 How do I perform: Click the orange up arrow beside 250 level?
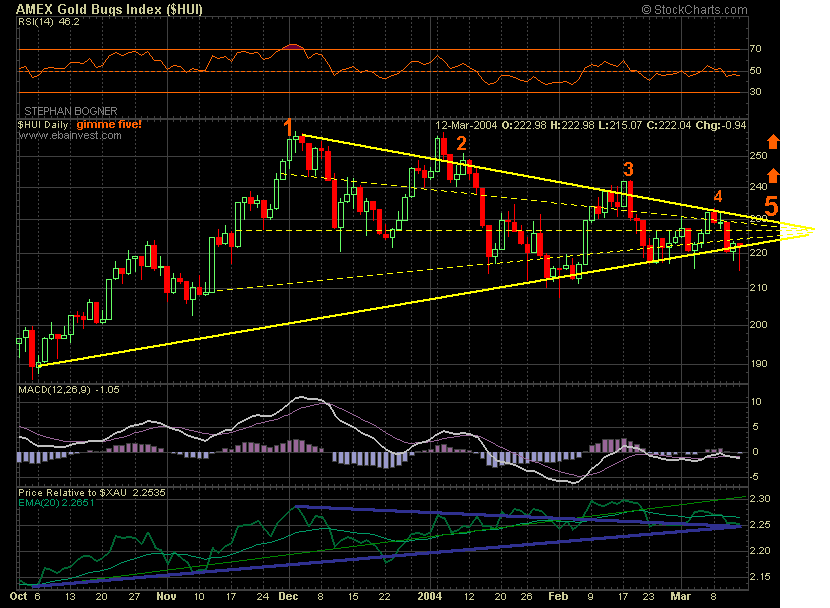pos(773,141)
